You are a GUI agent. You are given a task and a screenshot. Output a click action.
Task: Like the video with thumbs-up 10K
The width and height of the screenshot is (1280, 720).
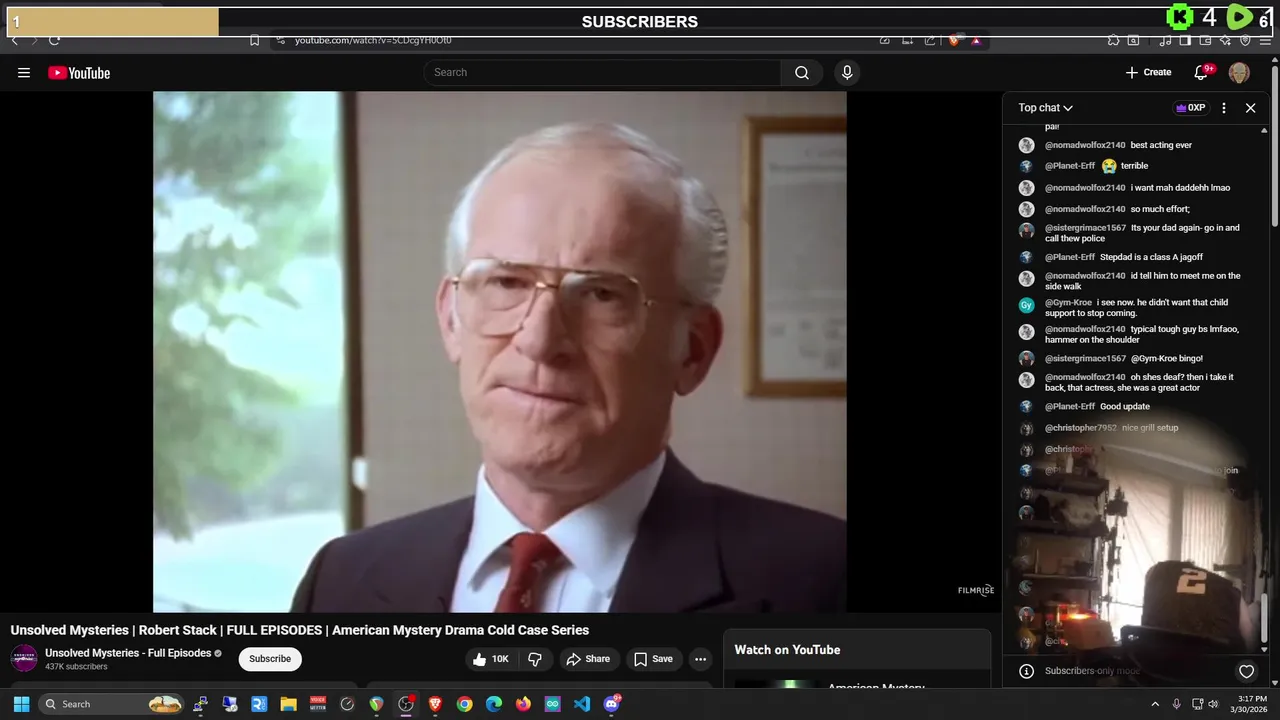[x=491, y=659]
